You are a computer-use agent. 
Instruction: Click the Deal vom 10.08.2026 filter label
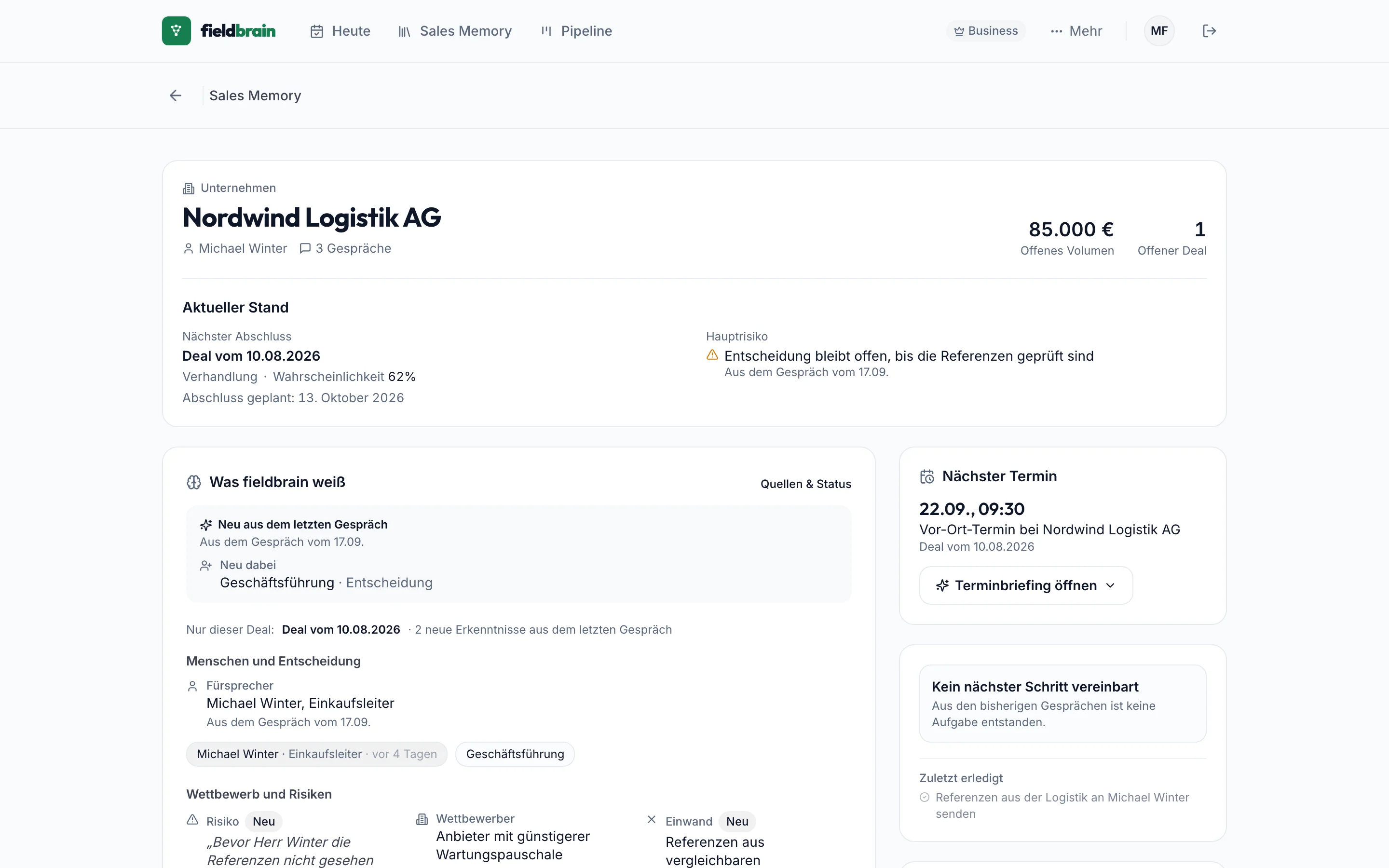pos(341,630)
